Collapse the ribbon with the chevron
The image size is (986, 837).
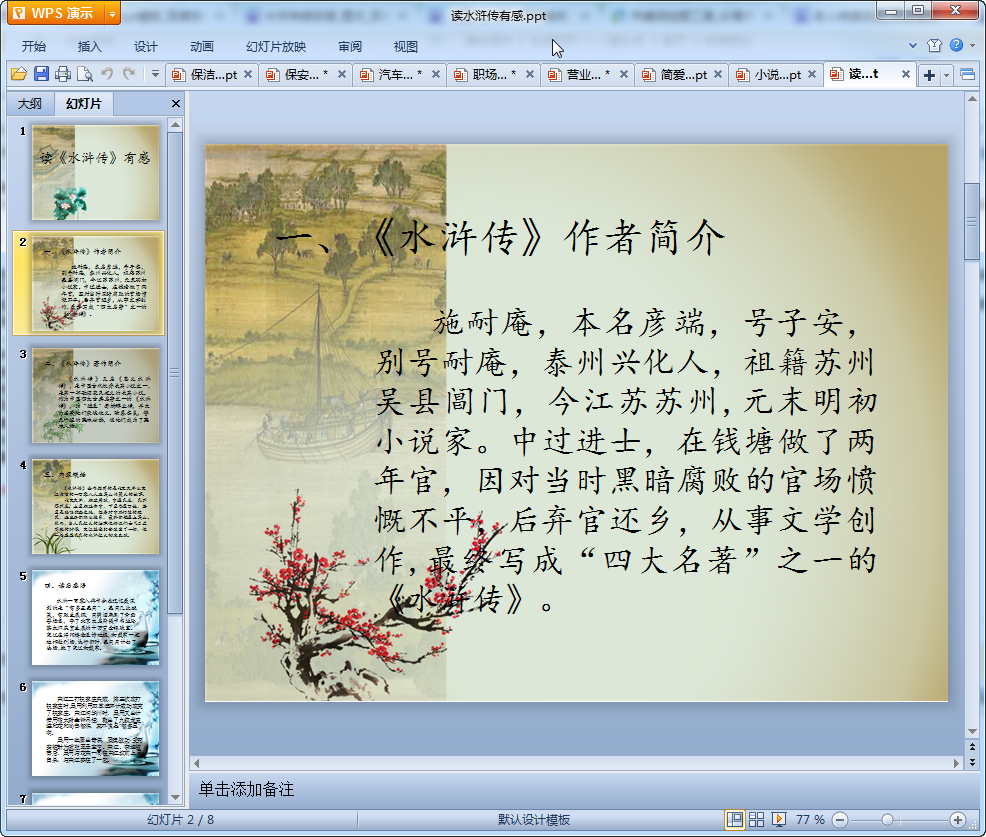click(x=913, y=45)
